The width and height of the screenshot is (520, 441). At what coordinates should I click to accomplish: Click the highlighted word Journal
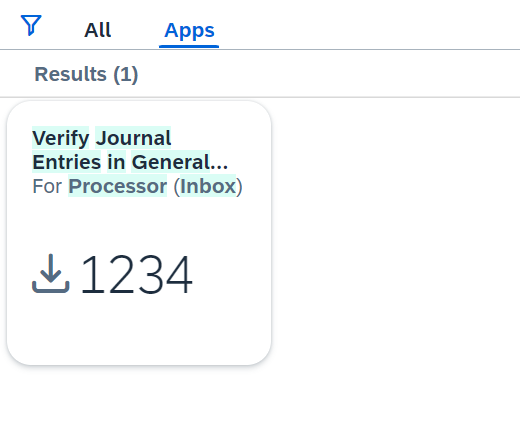(x=133, y=138)
